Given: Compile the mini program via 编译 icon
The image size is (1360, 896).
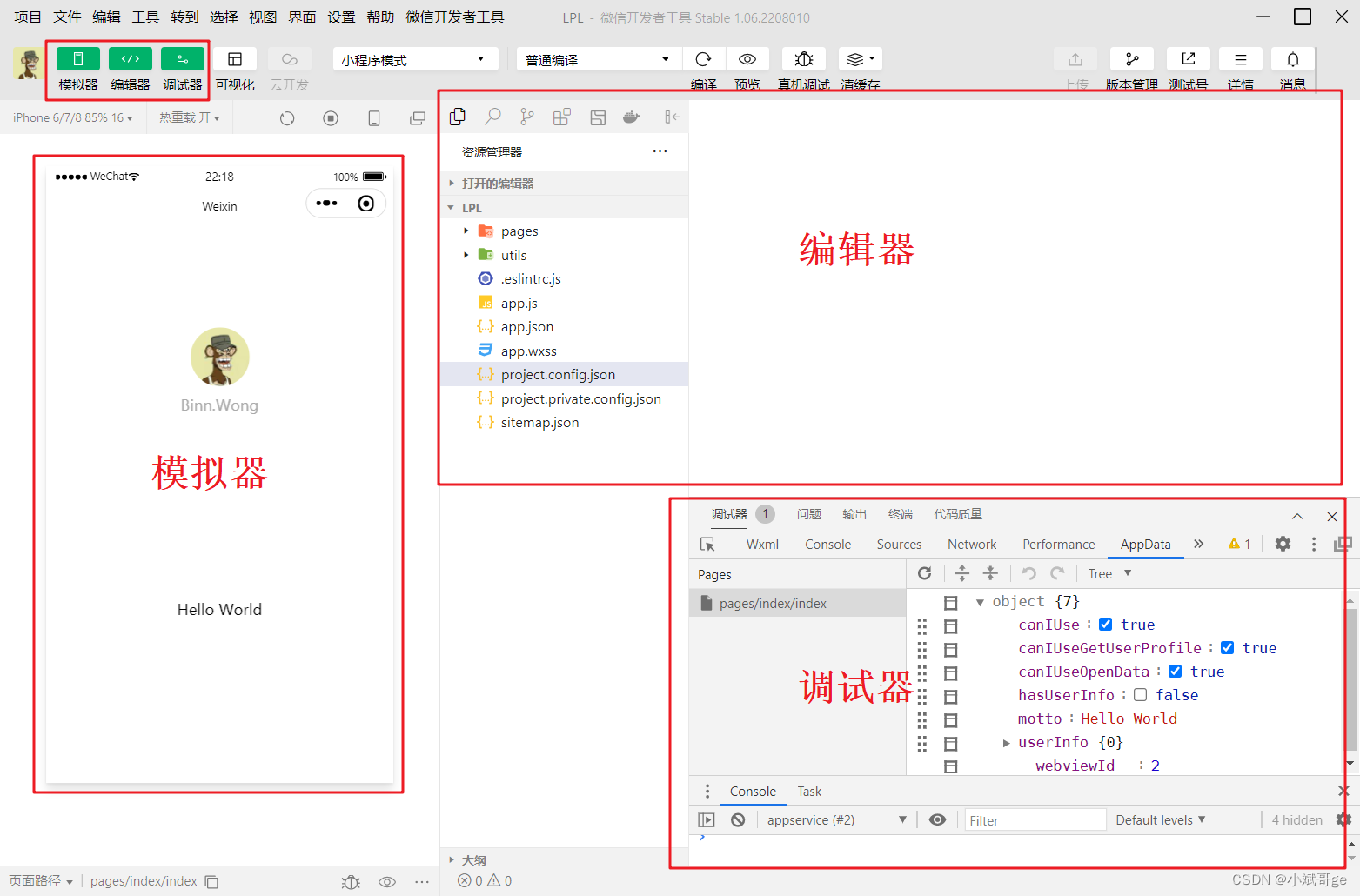Looking at the screenshot, I should pos(703,58).
